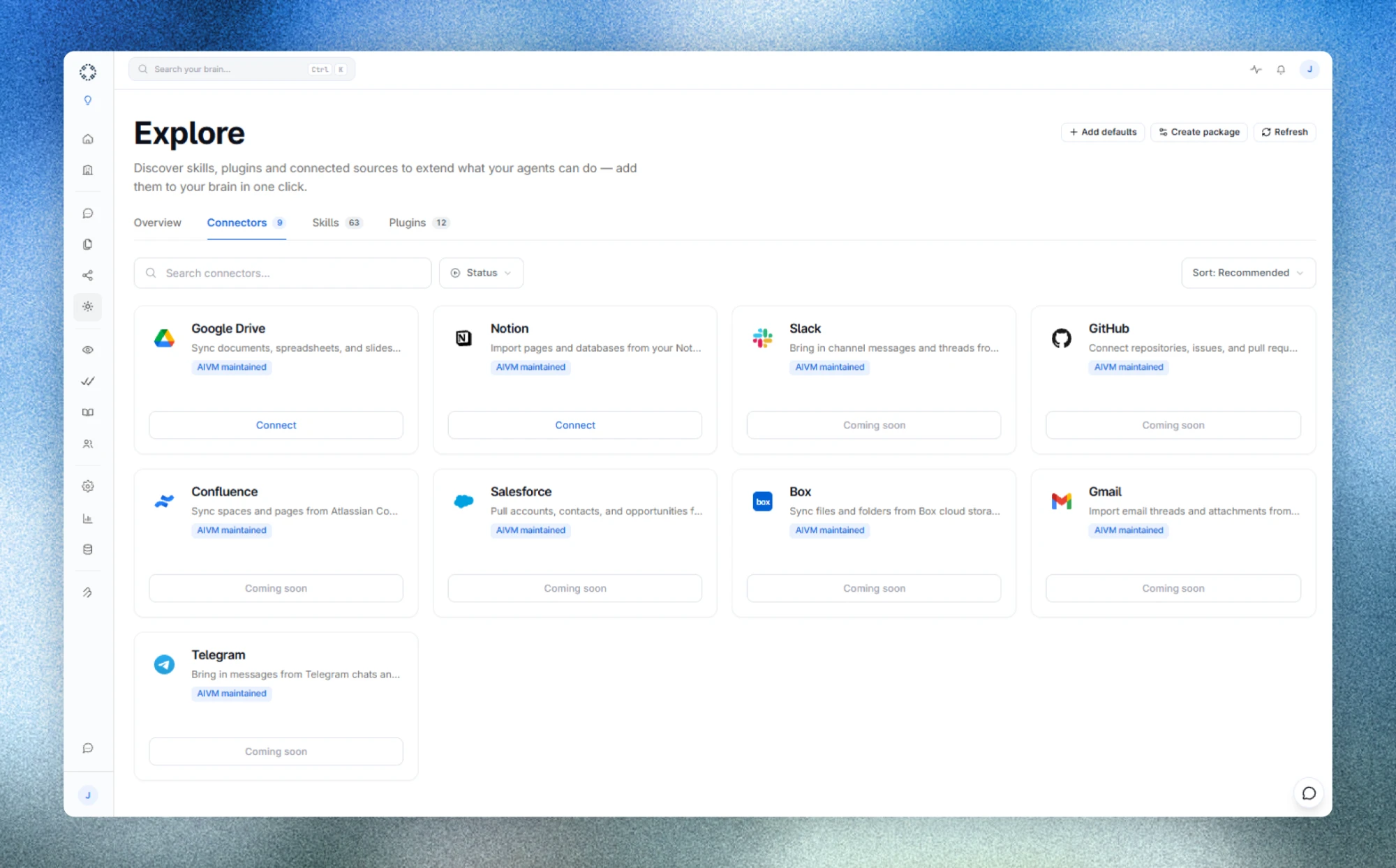Open the bar chart icon in sidebar

[88, 518]
